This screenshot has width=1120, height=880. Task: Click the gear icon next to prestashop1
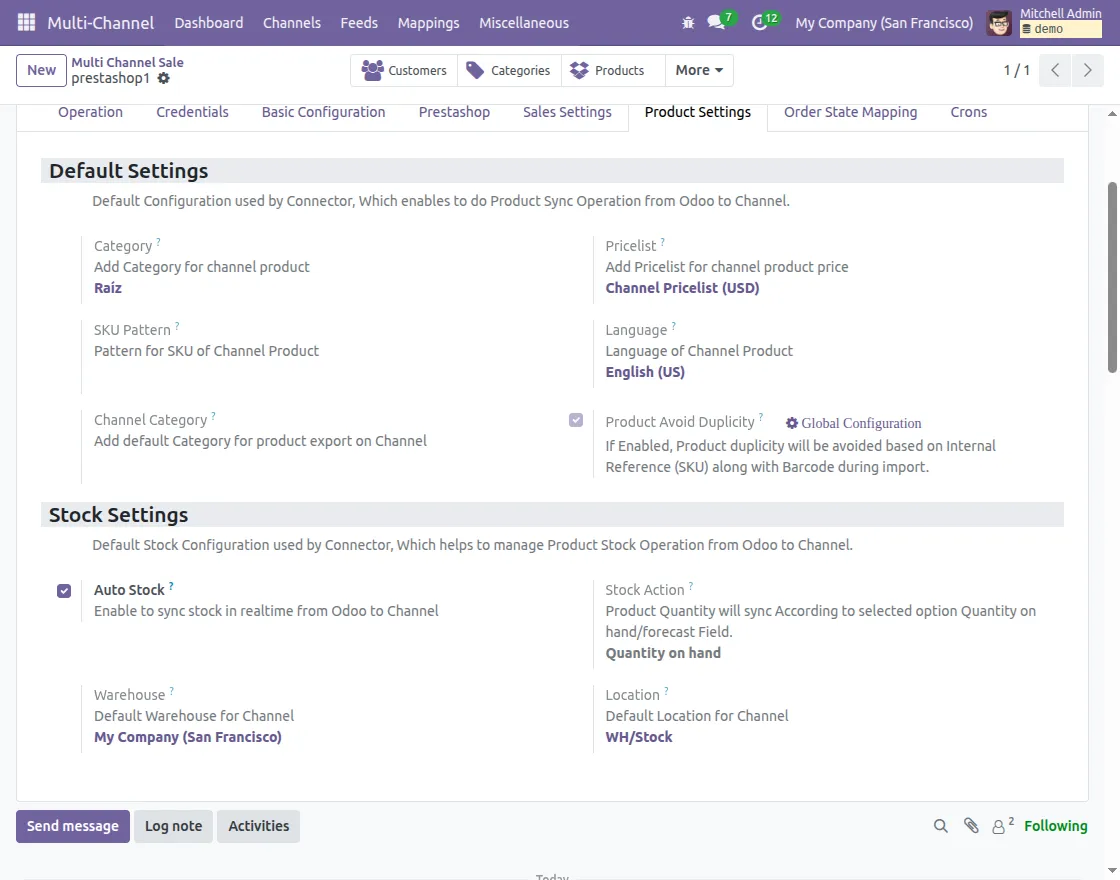[x=163, y=77]
